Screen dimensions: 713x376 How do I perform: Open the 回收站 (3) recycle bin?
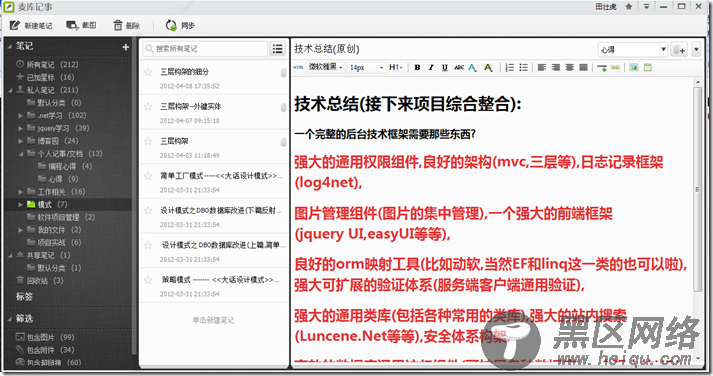40,281
